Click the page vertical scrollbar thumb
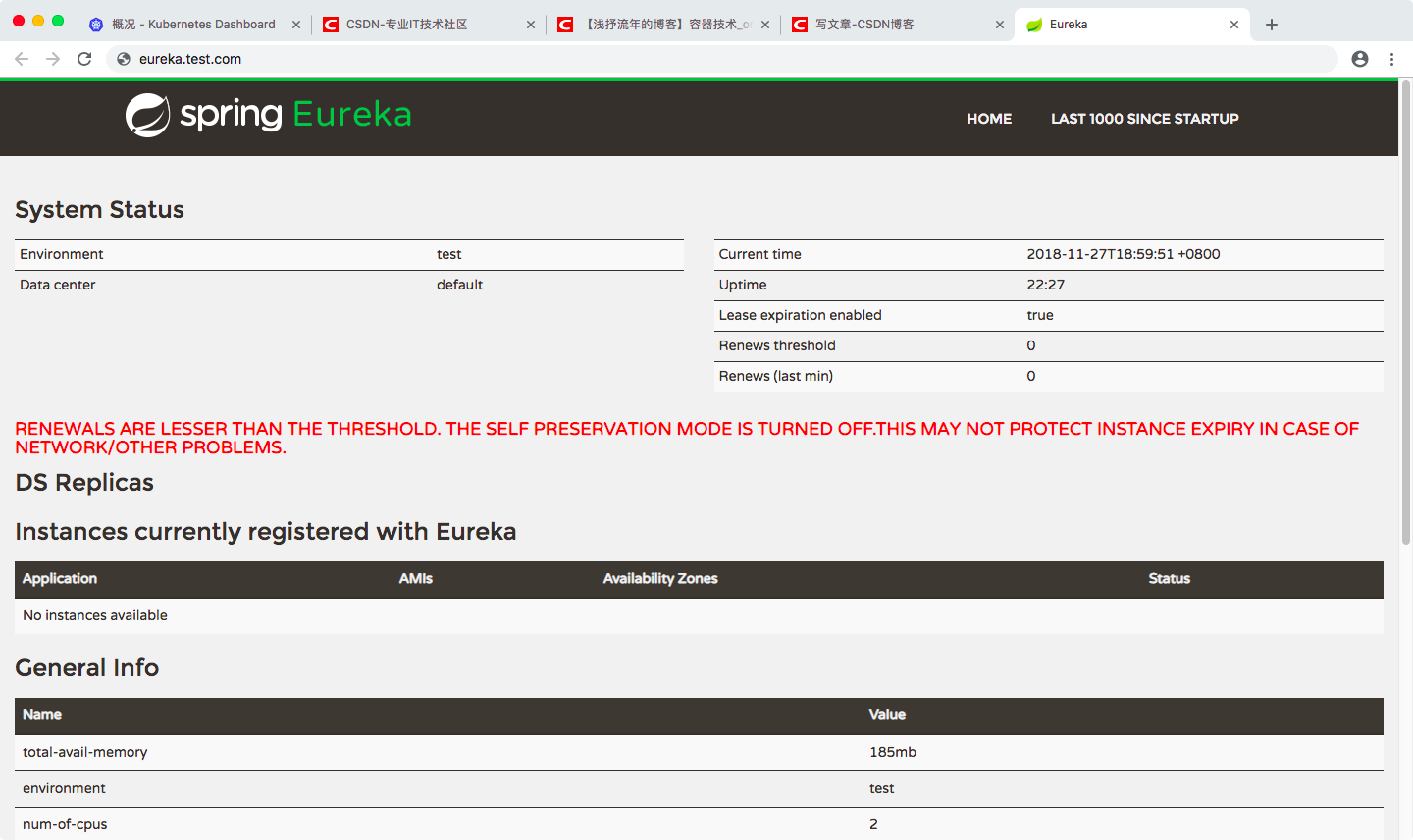1413x840 pixels. click(x=1406, y=314)
